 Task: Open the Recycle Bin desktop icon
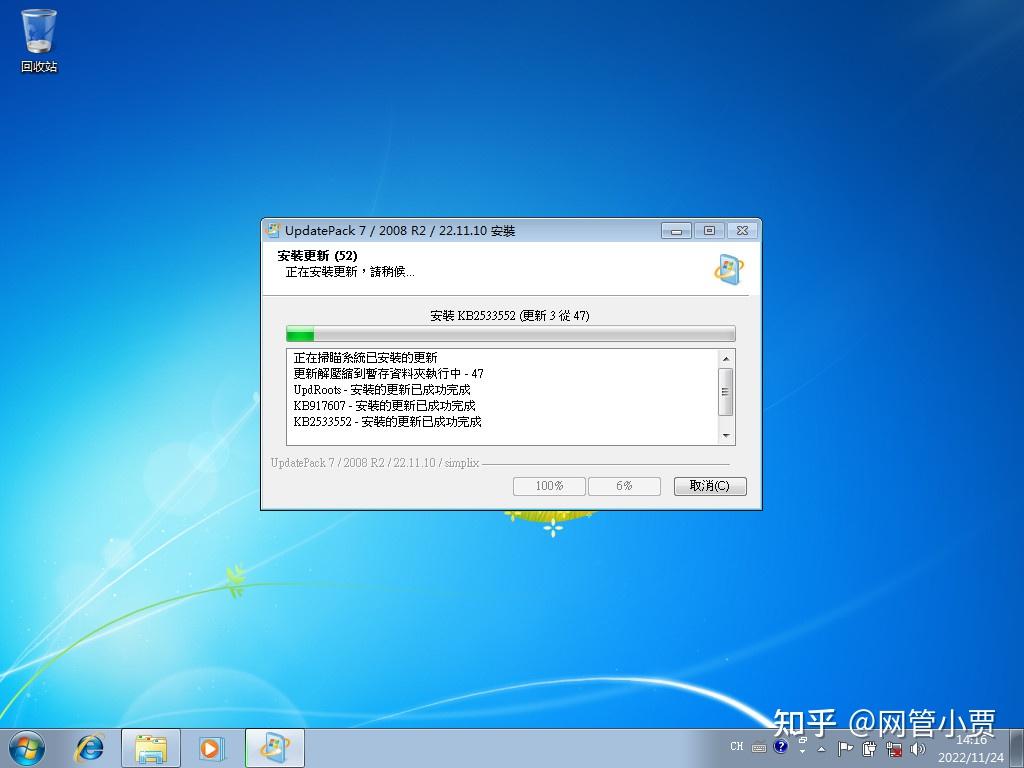pos(39,40)
